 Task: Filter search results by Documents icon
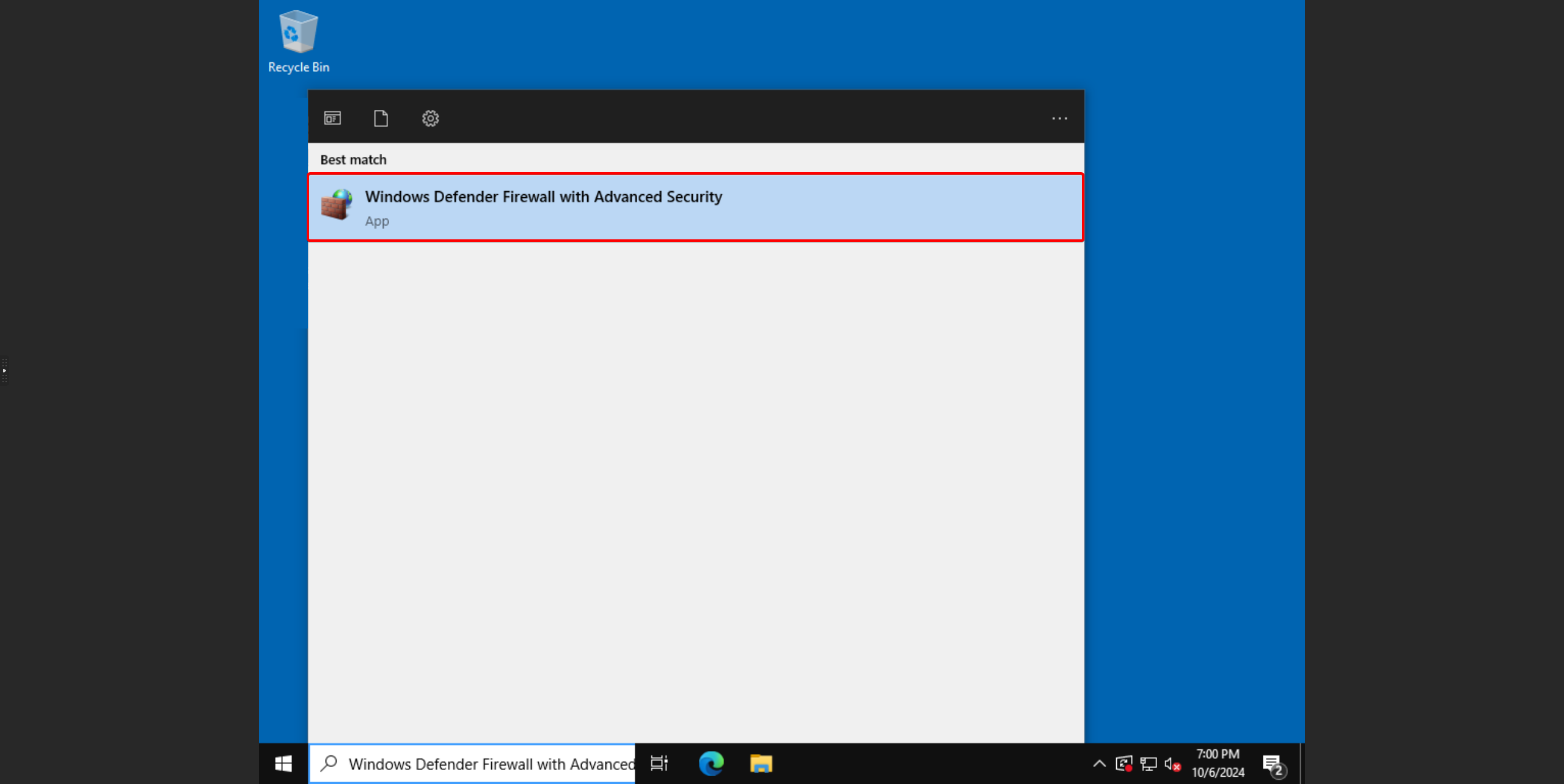coord(381,118)
